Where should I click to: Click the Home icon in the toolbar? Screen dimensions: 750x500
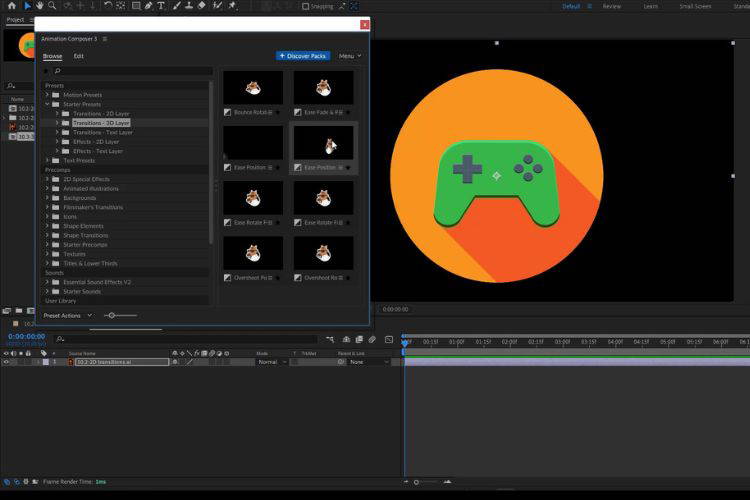(x=11, y=6)
